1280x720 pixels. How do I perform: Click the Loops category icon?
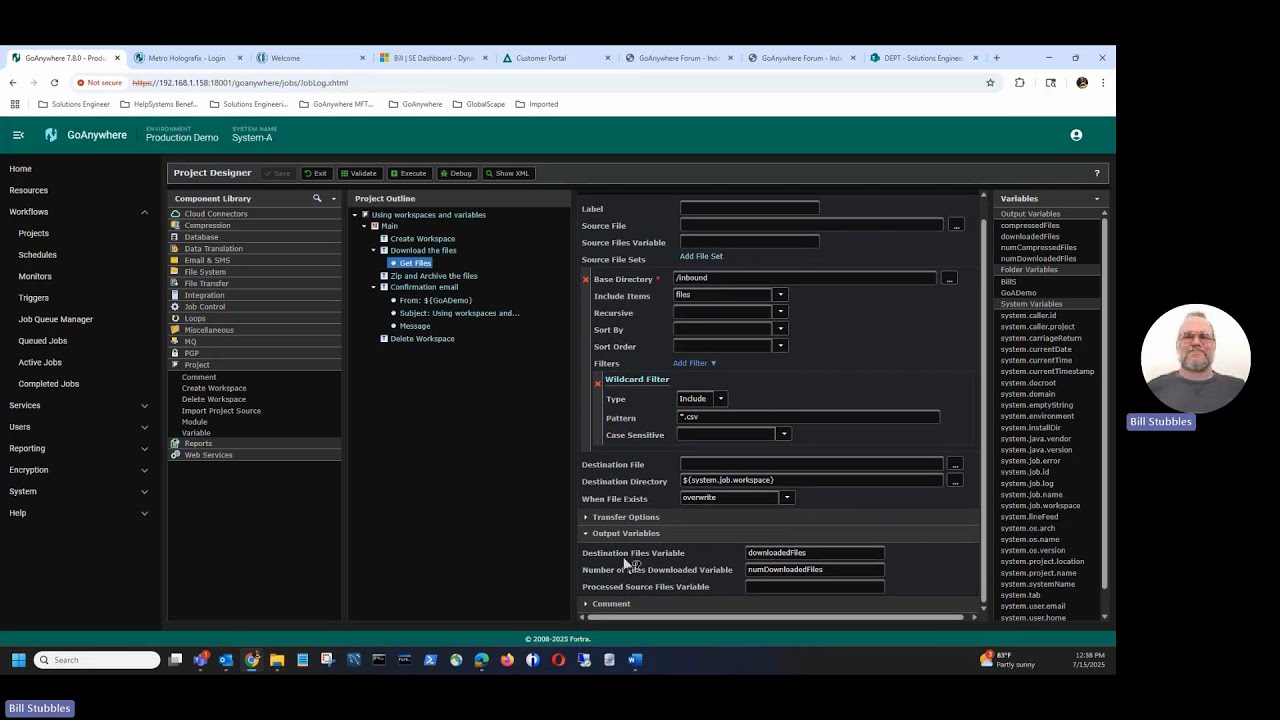(175, 318)
